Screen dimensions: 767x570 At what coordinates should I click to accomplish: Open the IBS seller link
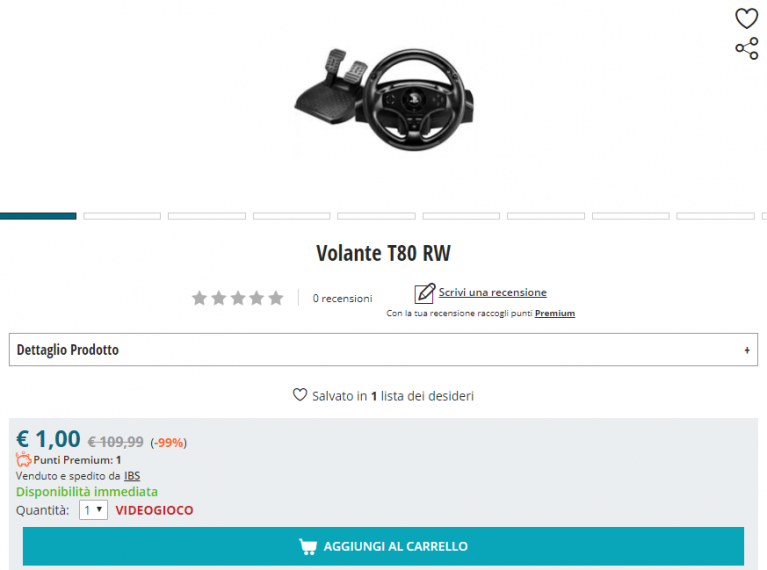click(x=132, y=476)
